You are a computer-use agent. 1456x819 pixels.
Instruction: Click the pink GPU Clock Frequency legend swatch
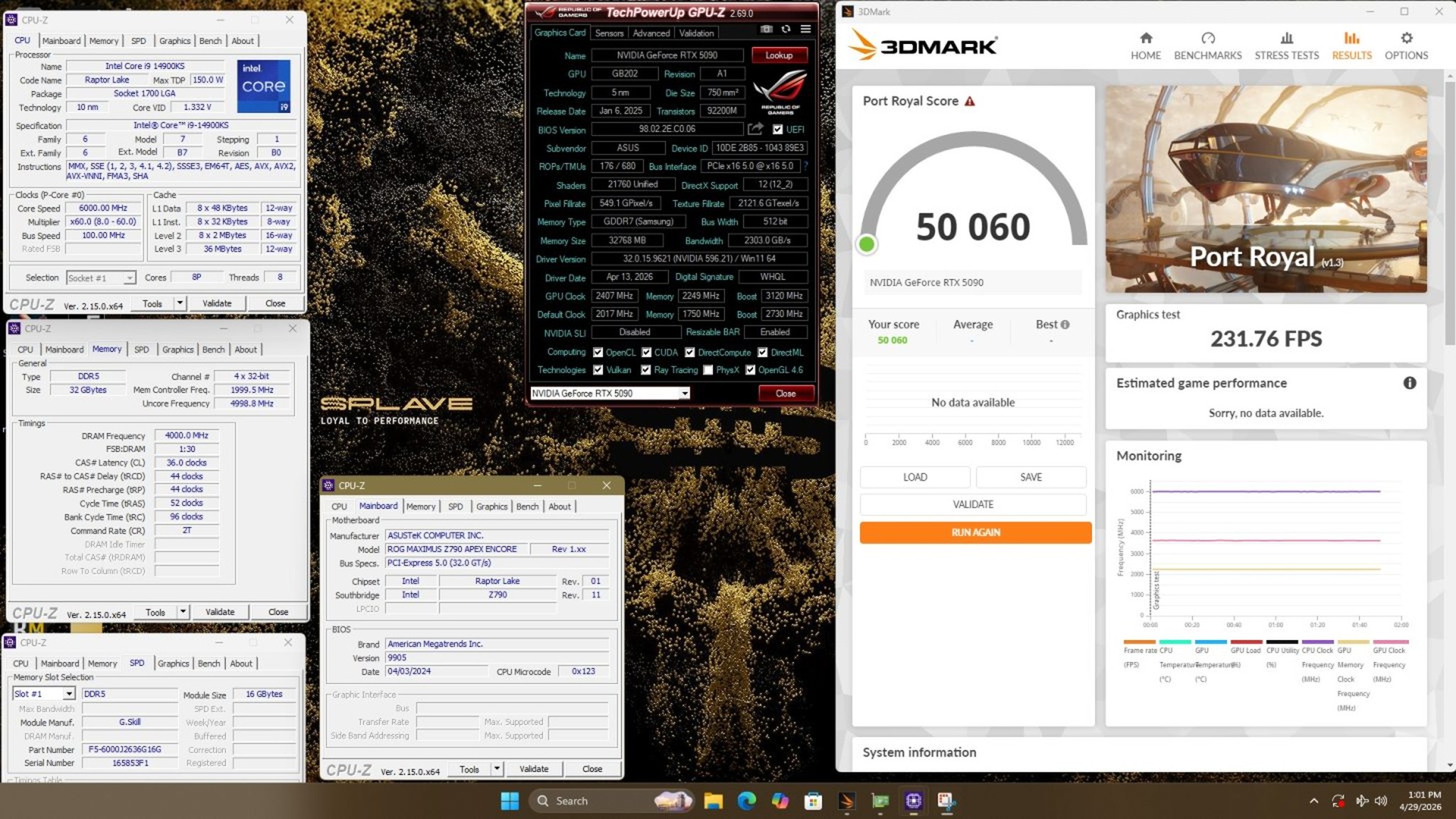point(1389,642)
